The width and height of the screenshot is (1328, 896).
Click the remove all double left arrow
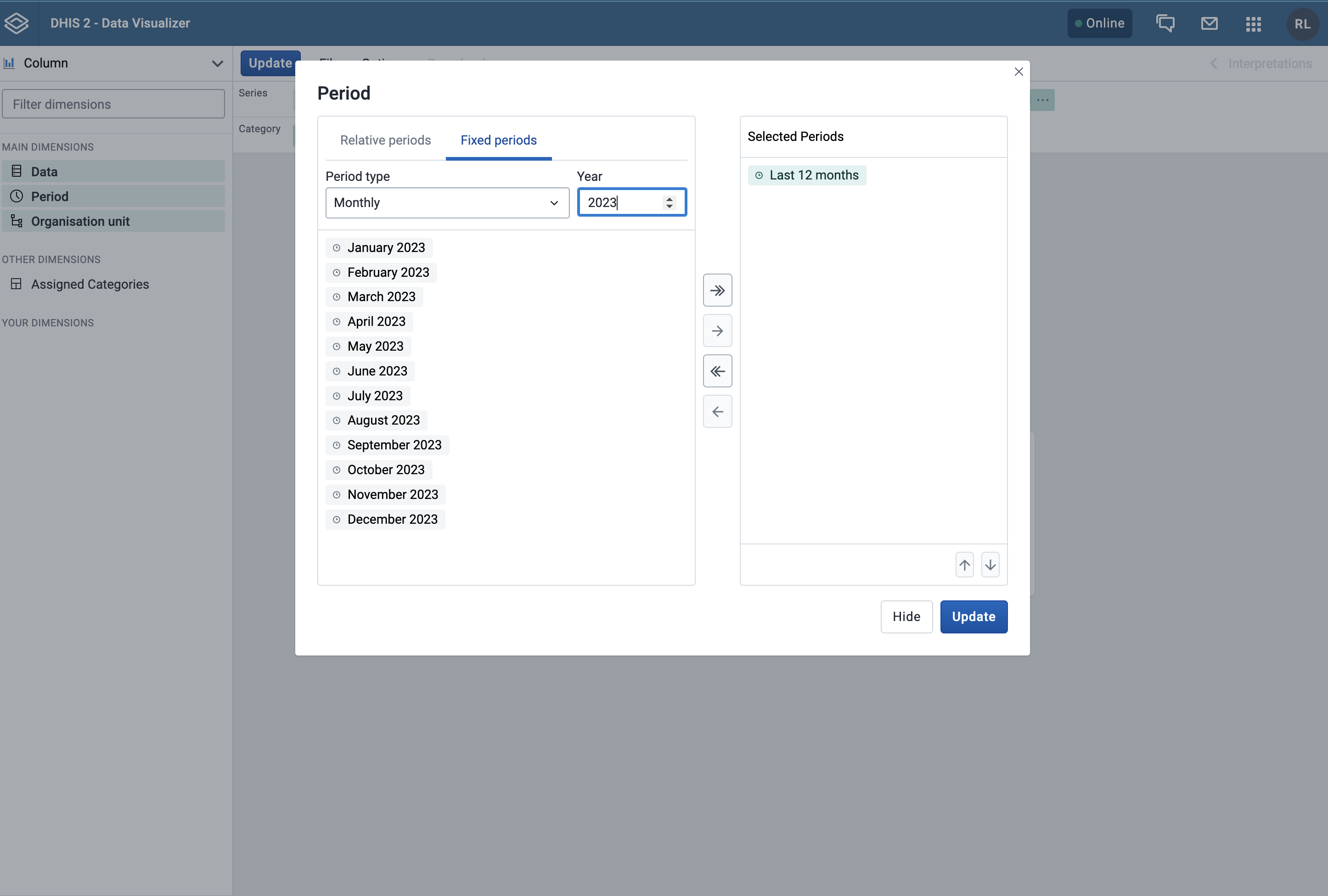(x=717, y=371)
